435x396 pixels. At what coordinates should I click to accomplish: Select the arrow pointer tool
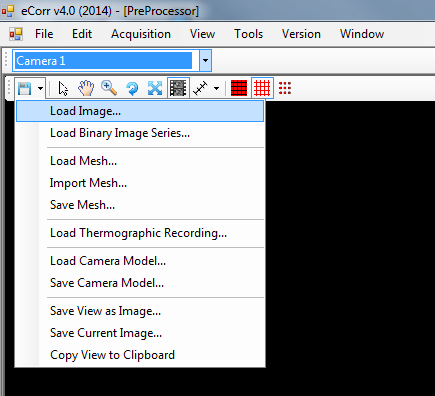[63, 89]
